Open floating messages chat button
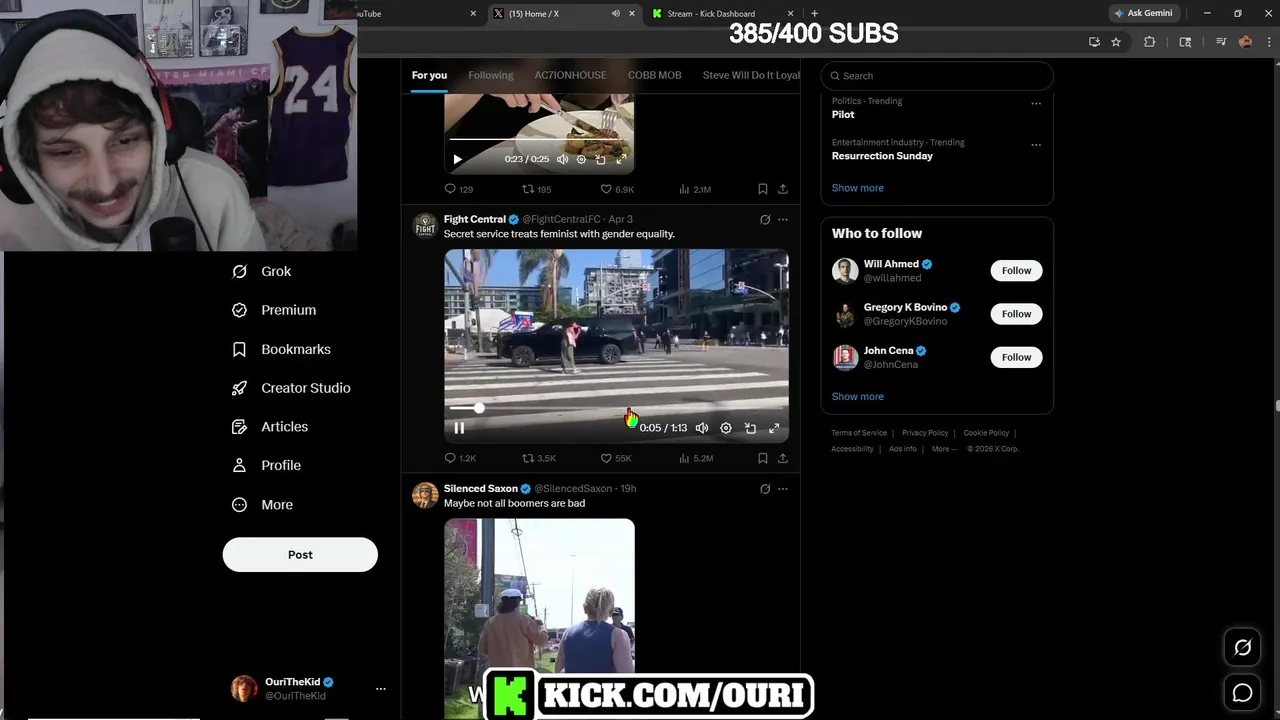Screen dimensions: 1280x720 tap(1242, 692)
